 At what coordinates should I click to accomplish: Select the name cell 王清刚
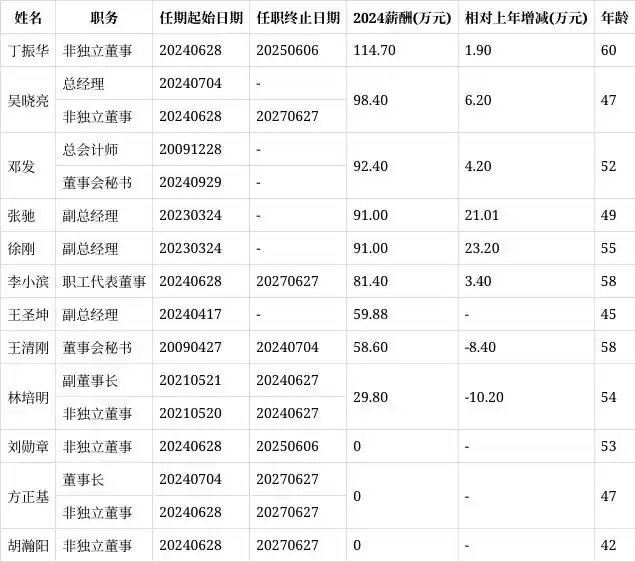click(28, 348)
